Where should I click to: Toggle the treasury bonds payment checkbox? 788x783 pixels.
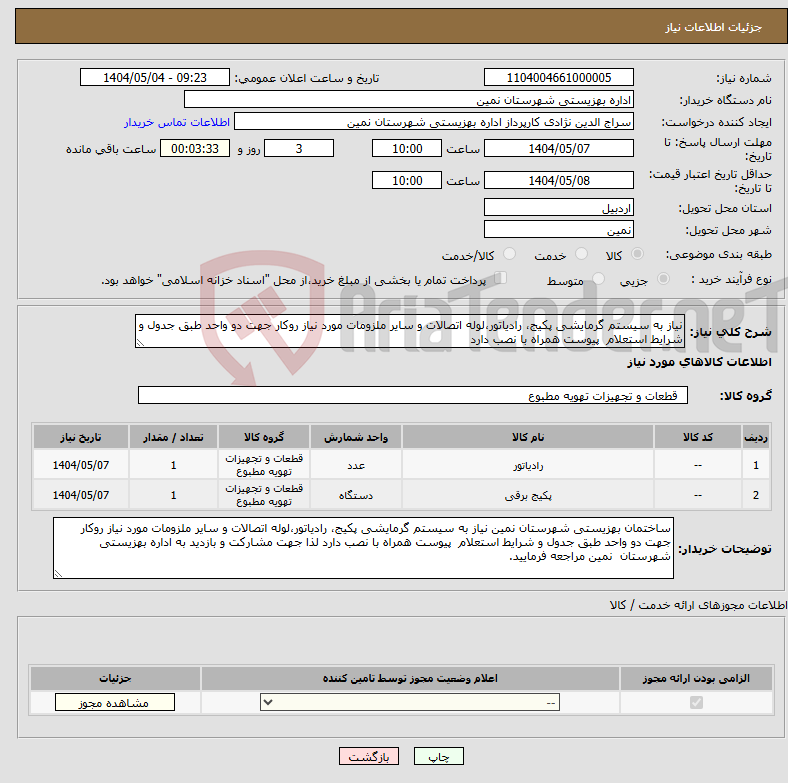tap(500, 278)
